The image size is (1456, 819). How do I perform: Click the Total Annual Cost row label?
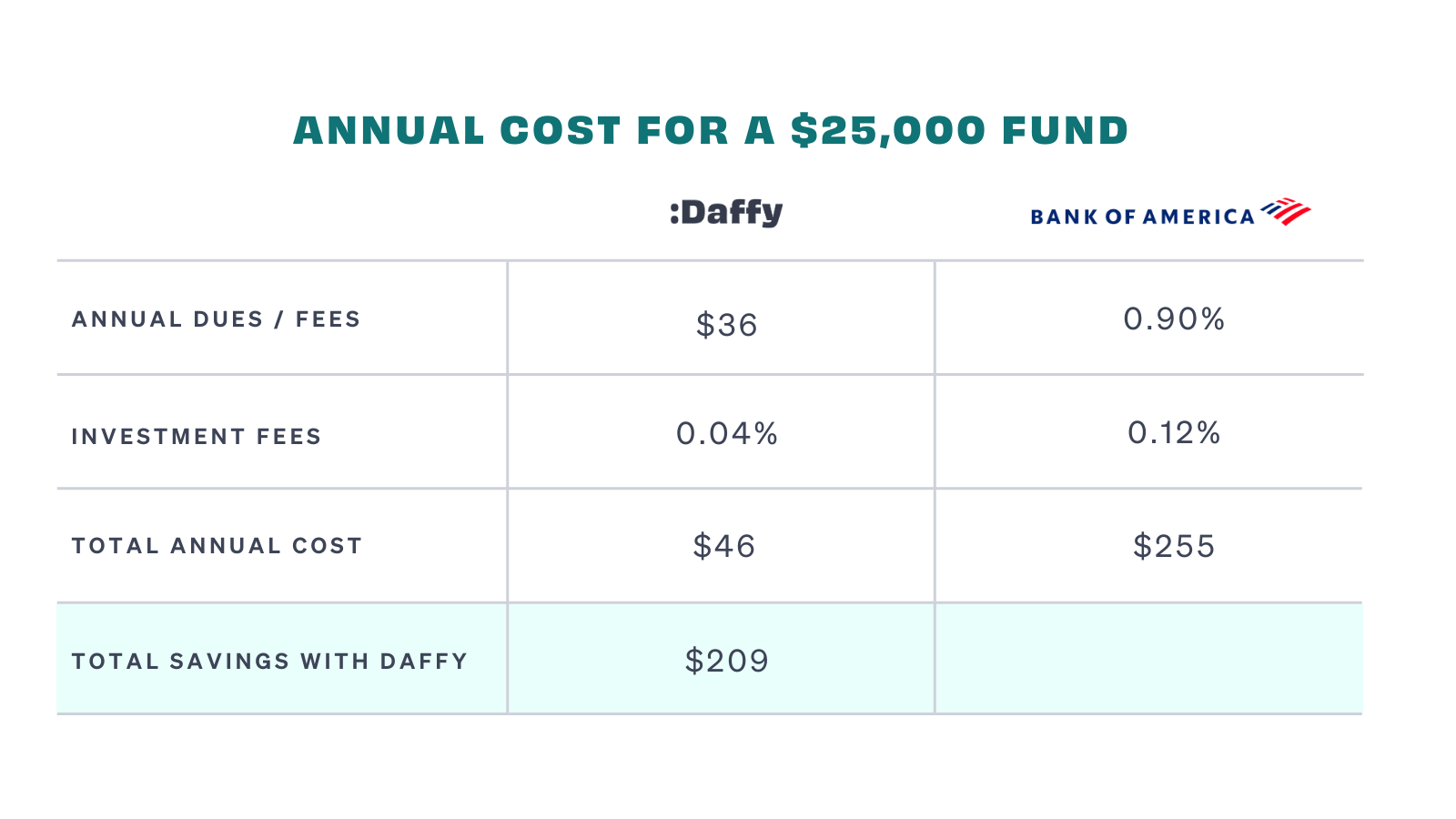pos(217,546)
